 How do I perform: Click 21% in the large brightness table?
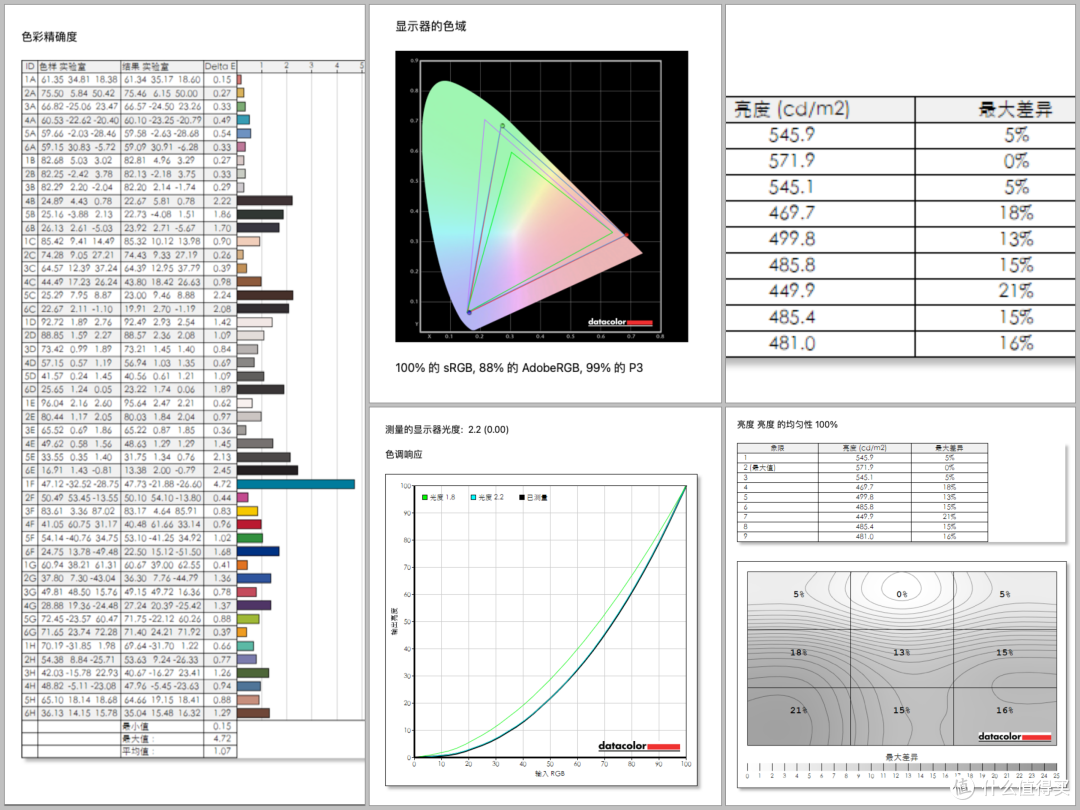click(1016, 291)
